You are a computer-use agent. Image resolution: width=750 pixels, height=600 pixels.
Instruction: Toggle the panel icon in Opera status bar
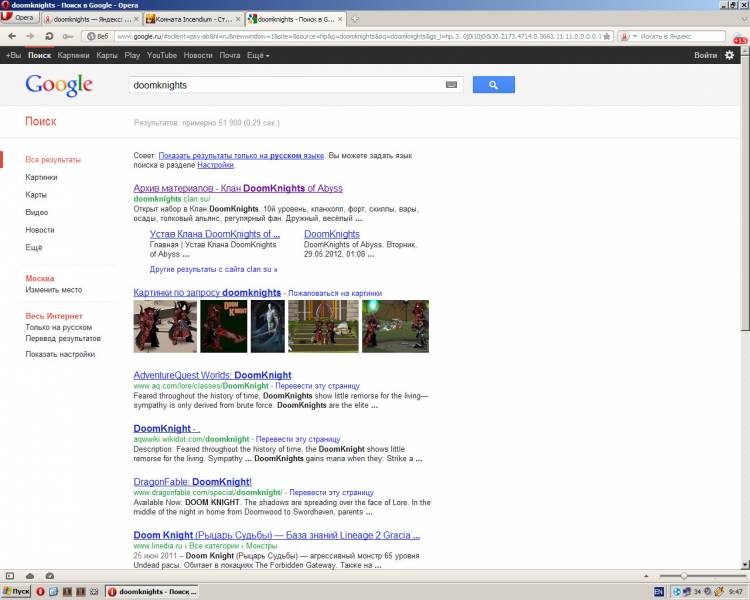click(10, 576)
